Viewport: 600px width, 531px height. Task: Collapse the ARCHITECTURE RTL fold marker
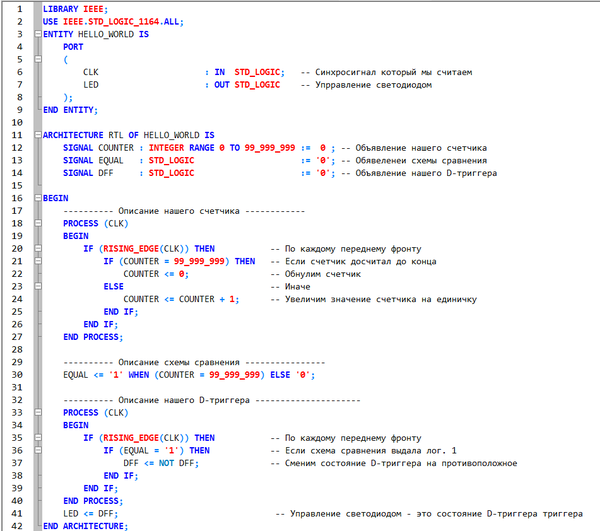[36, 134]
